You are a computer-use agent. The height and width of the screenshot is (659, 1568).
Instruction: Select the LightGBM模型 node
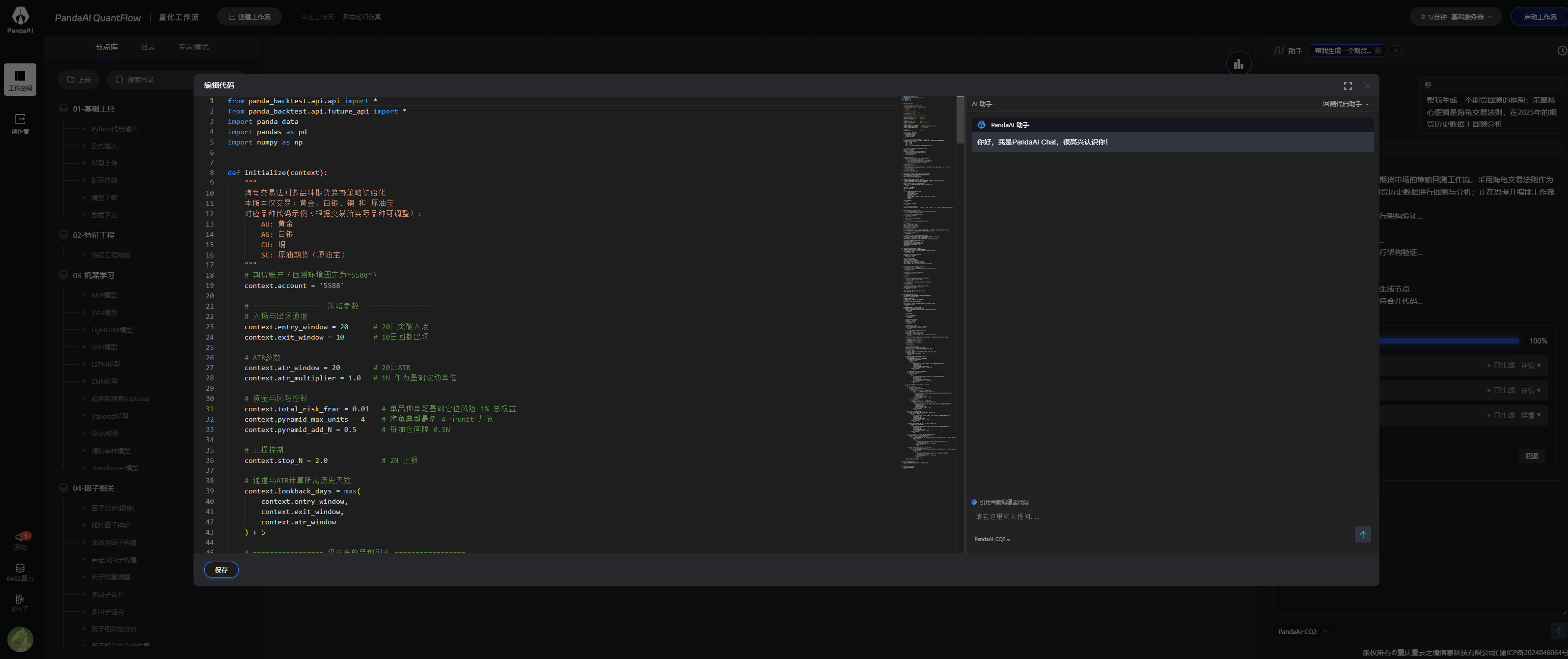[112, 329]
